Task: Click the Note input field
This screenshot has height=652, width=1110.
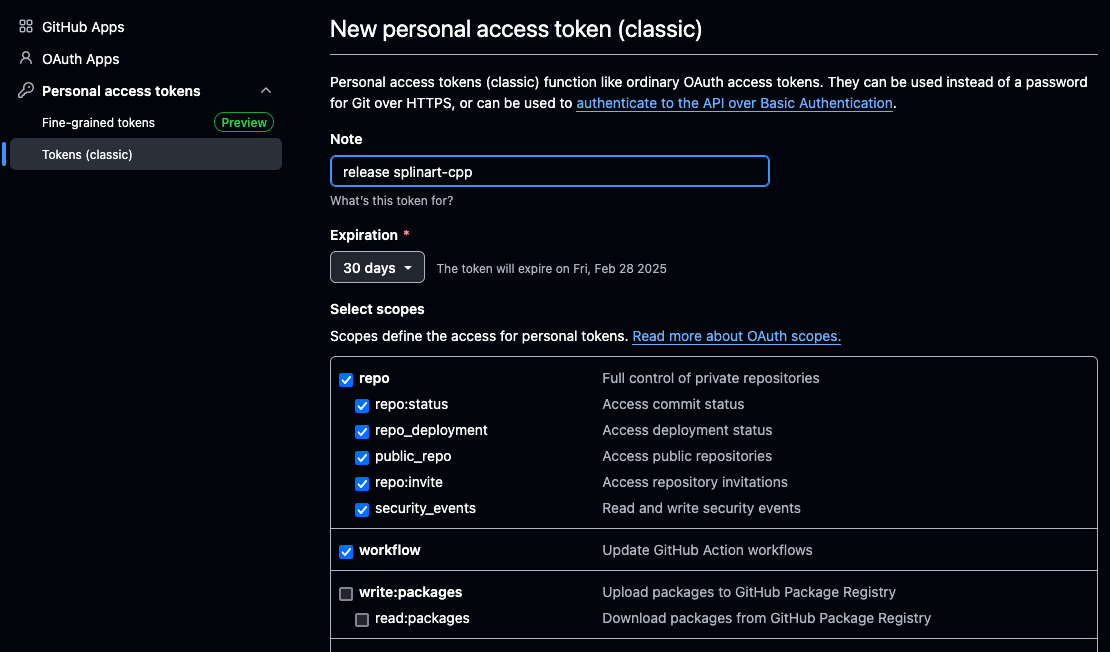Action: click(549, 171)
